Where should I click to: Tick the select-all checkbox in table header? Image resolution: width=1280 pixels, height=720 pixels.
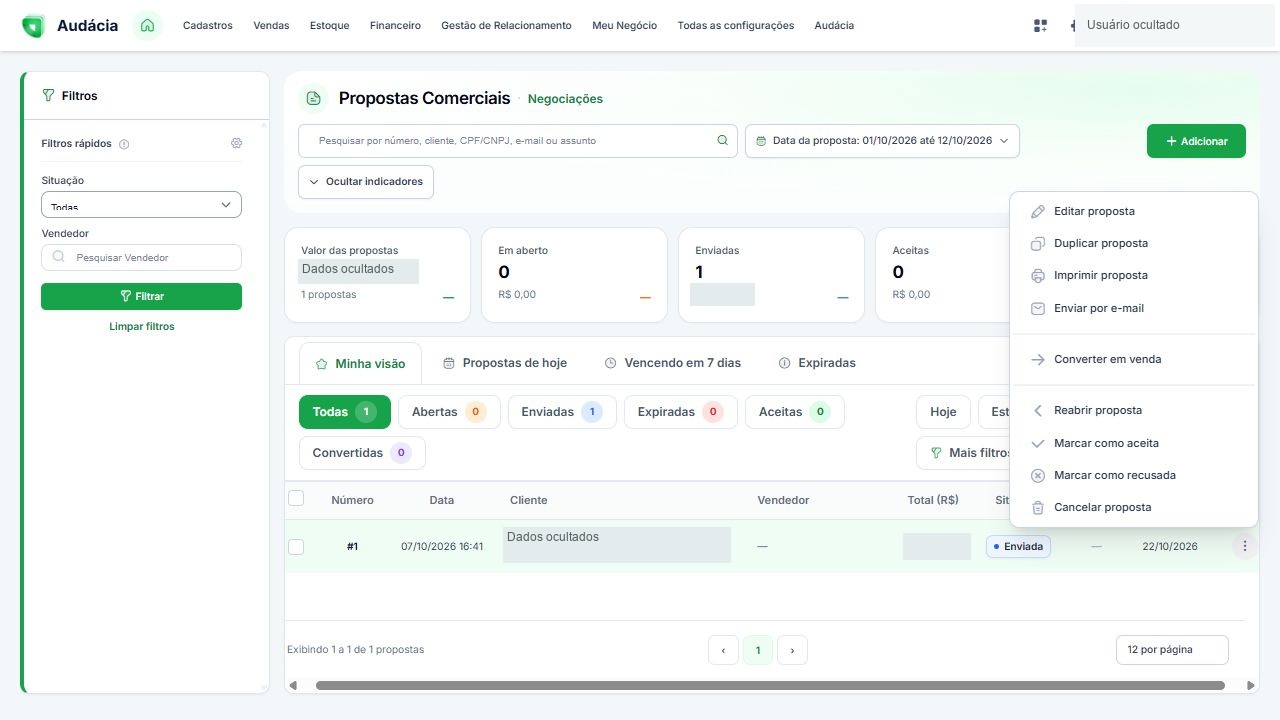(x=296, y=499)
